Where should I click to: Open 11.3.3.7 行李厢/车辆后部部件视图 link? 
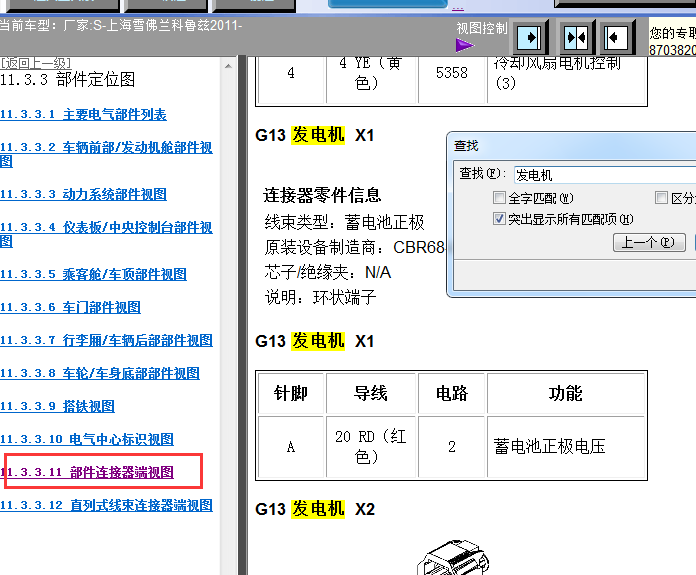click(106, 340)
